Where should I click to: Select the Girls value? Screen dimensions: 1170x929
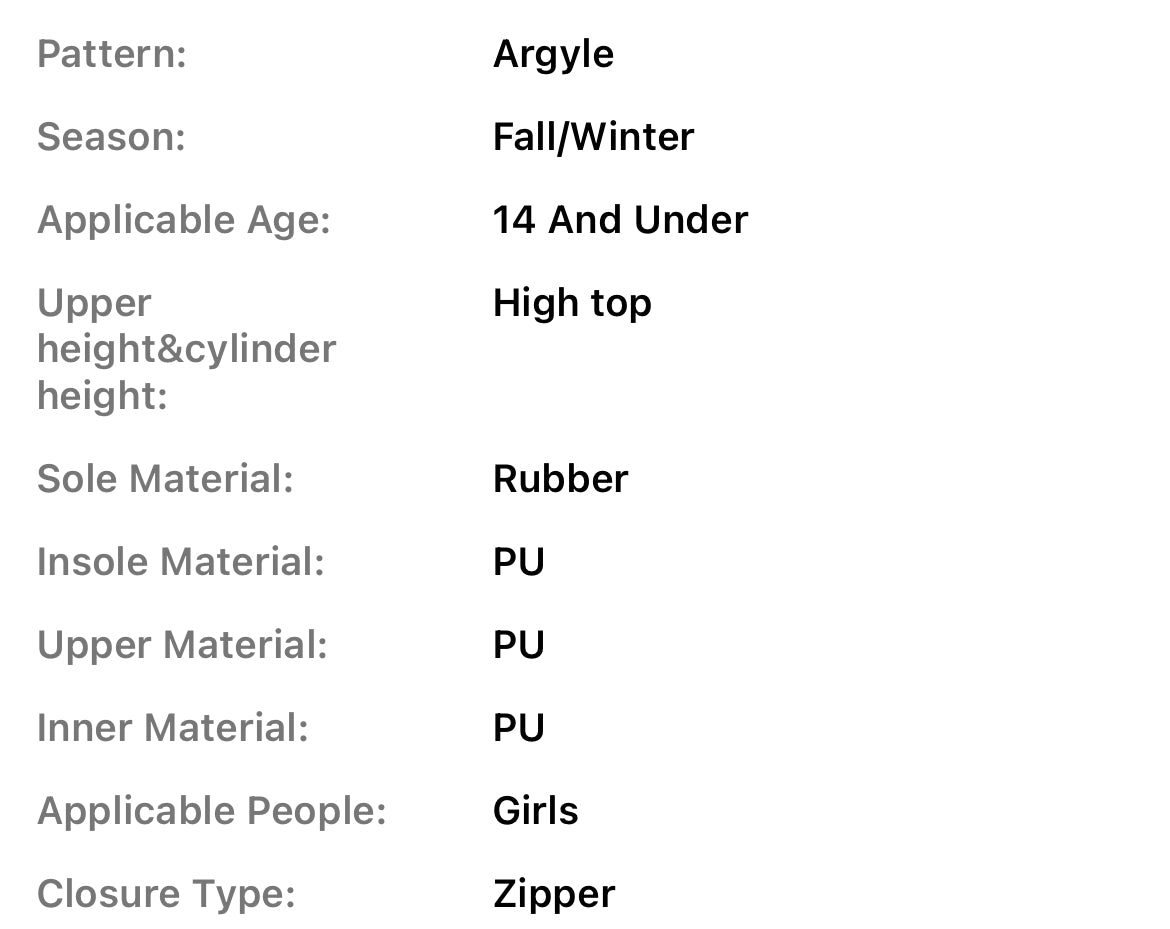(535, 811)
